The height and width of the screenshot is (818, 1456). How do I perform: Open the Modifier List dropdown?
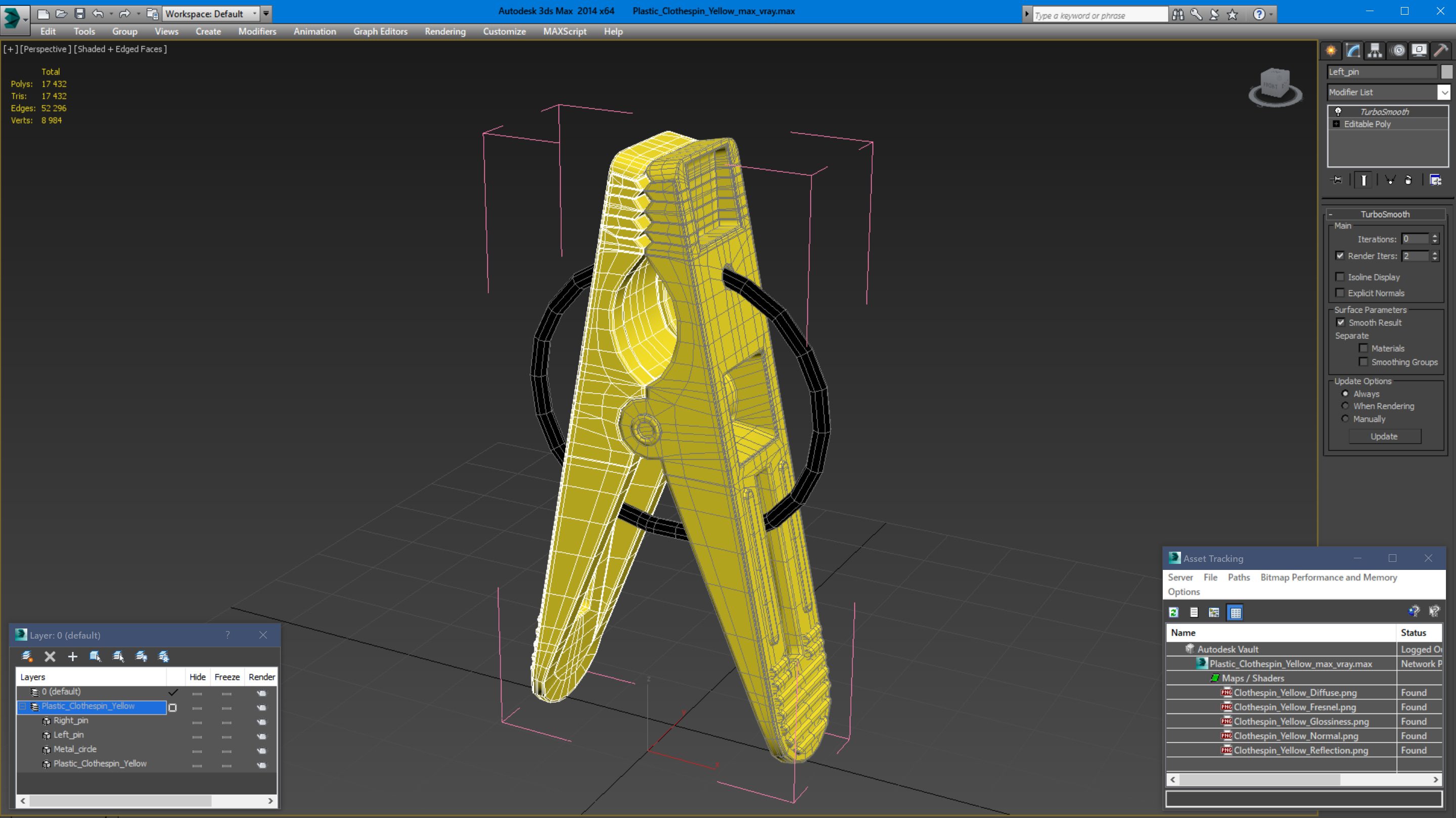point(1444,92)
